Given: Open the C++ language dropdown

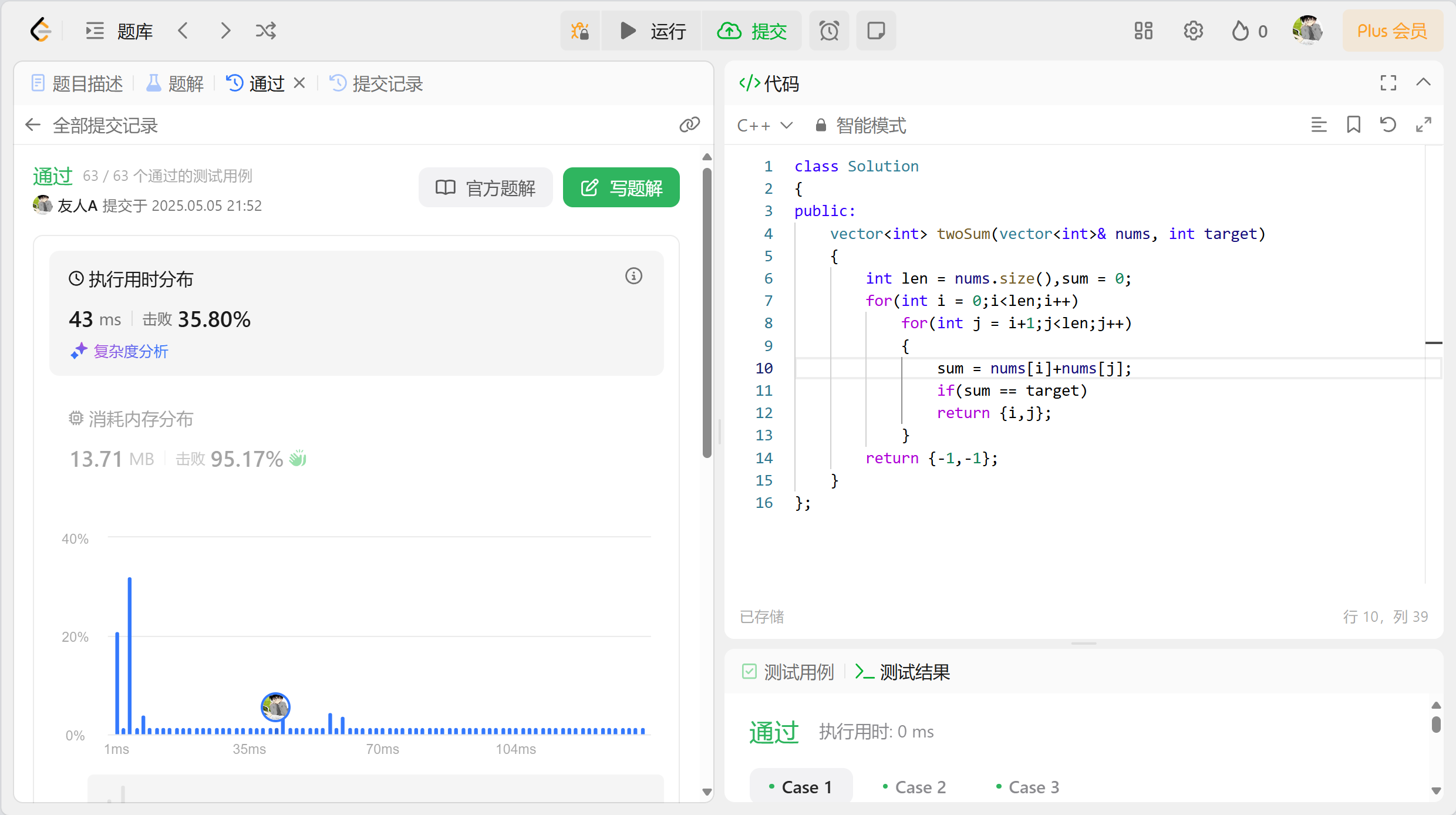Looking at the screenshot, I should (764, 125).
